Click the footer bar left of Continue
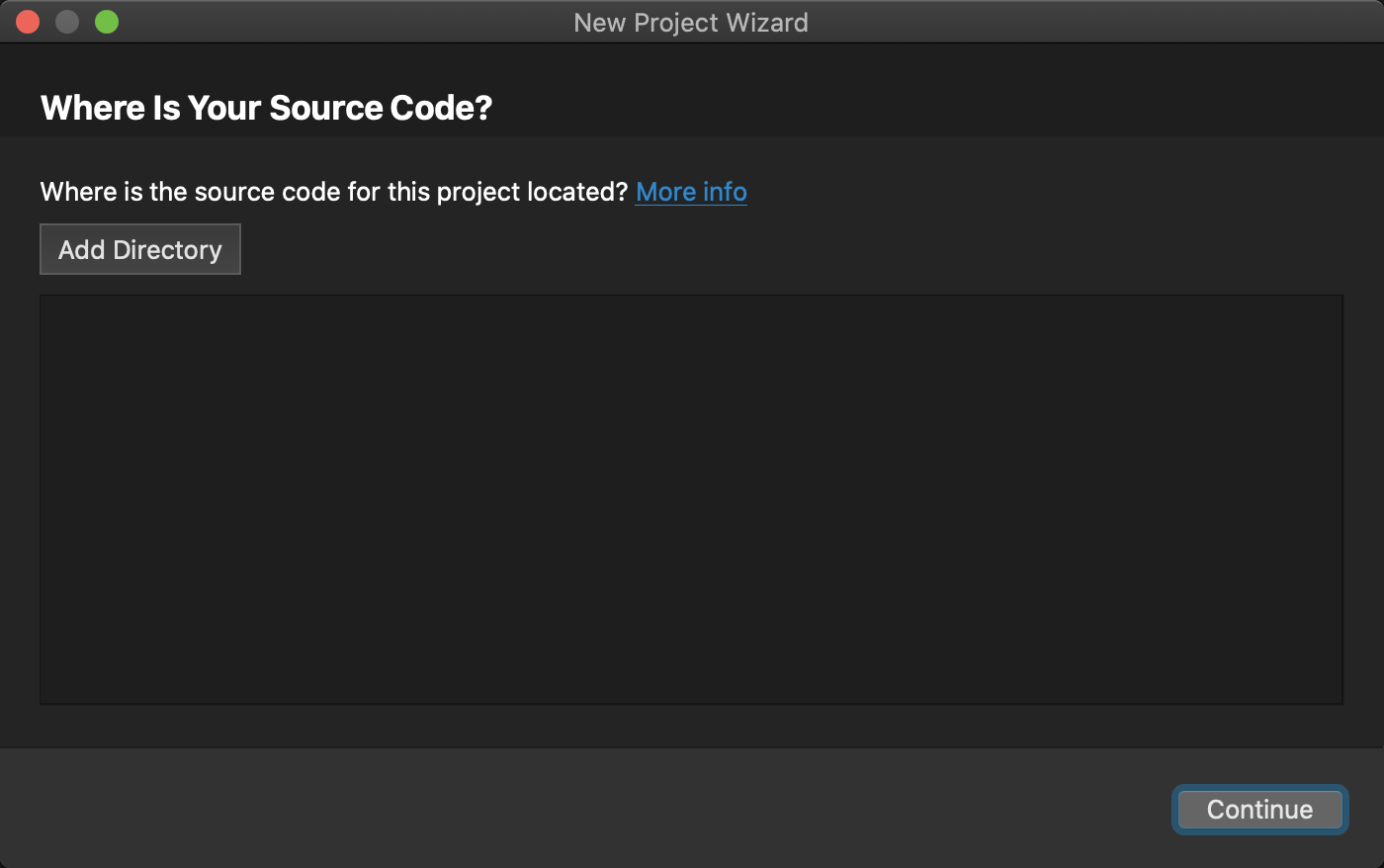The width and height of the screenshot is (1384, 868). 593,809
